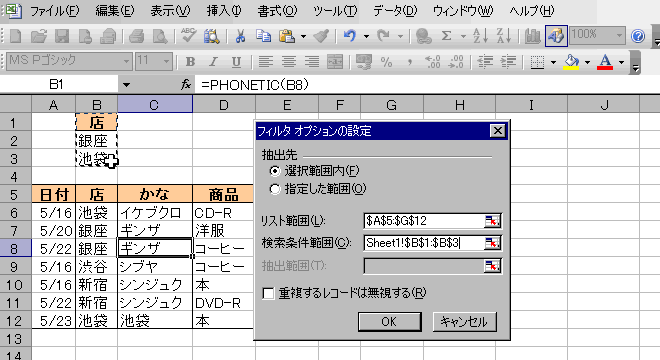The width and height of the screenshot is (660, 360).
Task: Increase decimal places
Action: (x=433, y=62)
